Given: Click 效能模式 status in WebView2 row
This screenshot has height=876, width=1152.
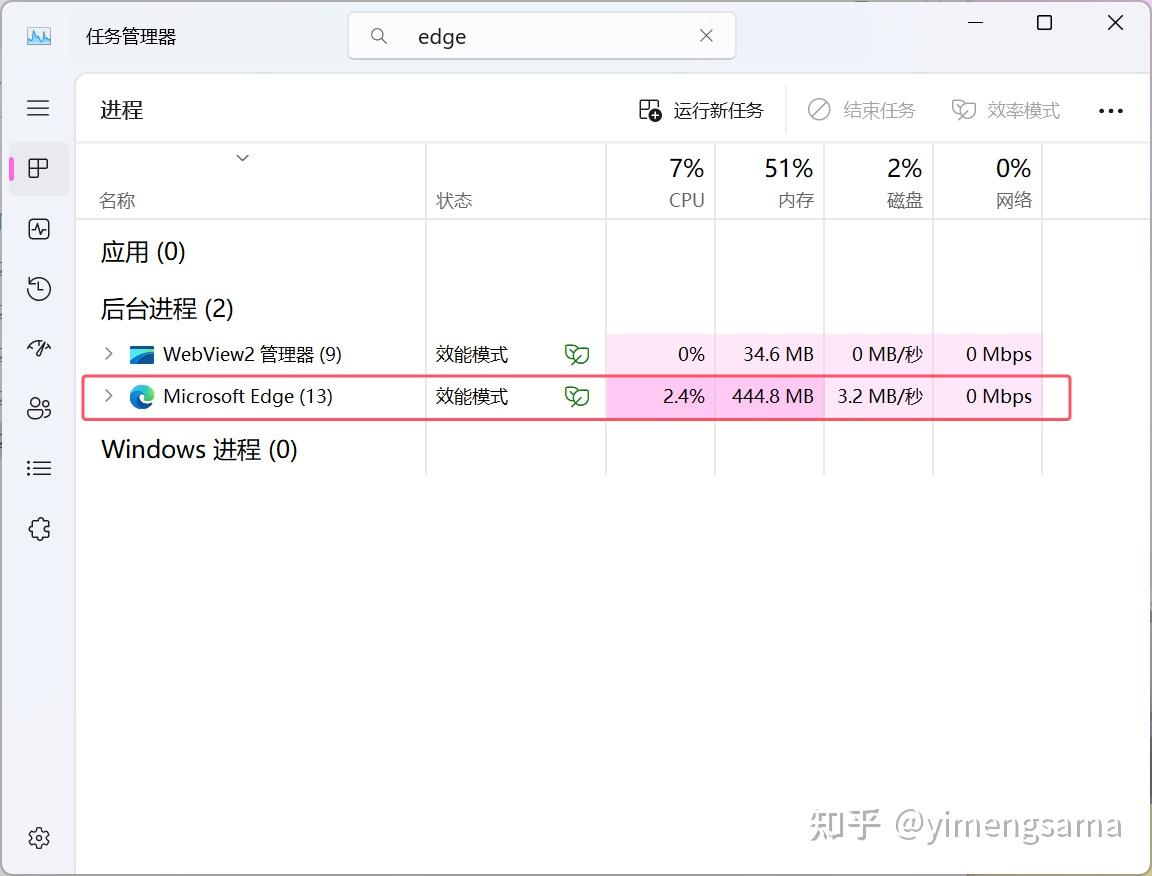Looking at the screenshot, I should (x=472, y=354).
